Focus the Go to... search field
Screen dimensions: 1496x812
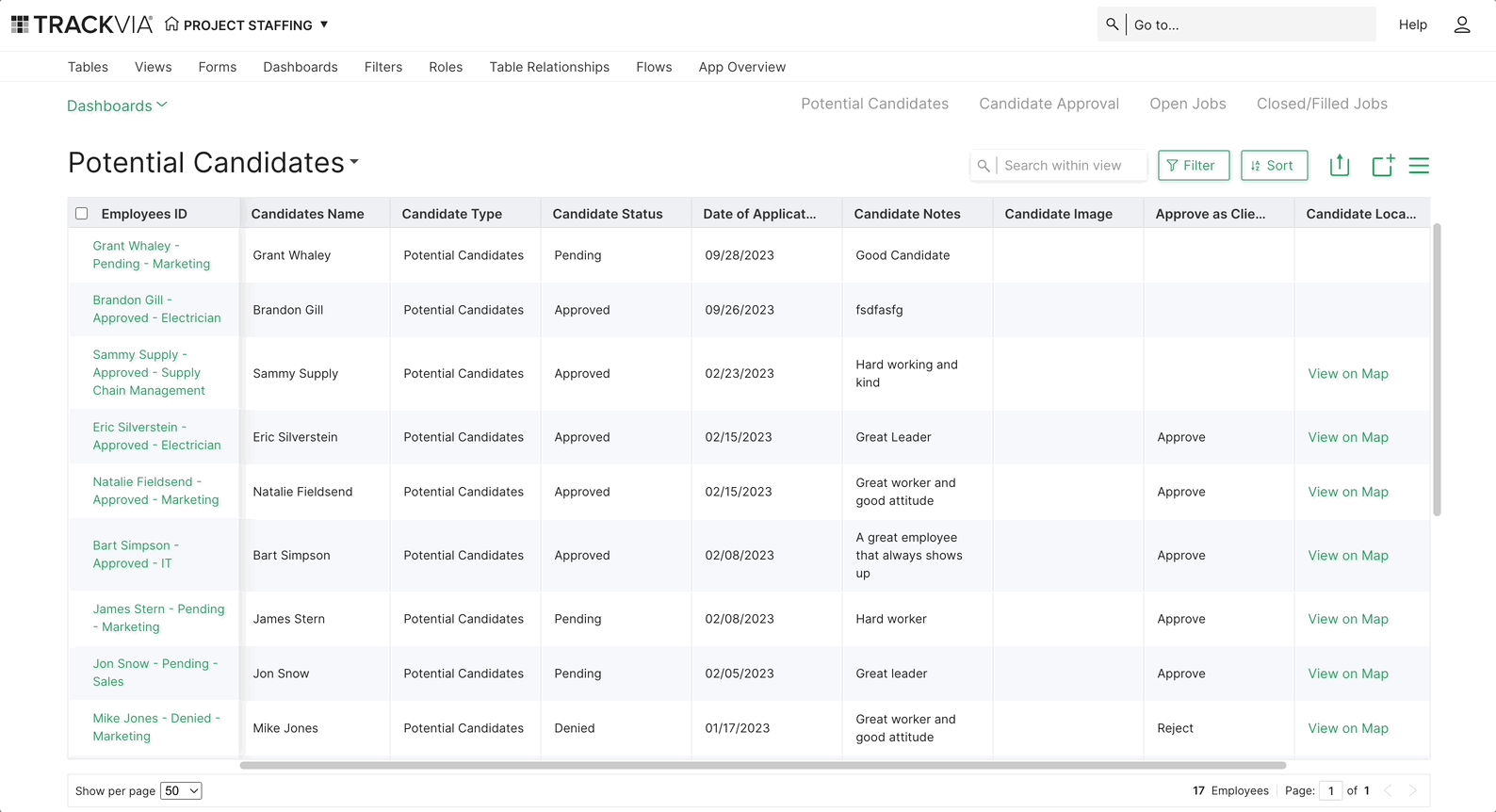(1251, 24)
